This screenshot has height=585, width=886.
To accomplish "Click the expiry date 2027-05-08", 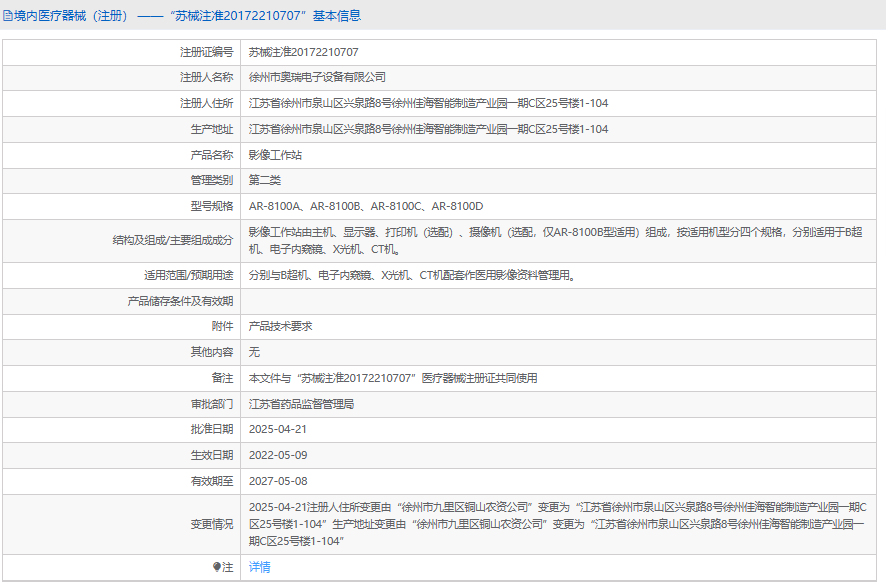I will click(278, 481).
